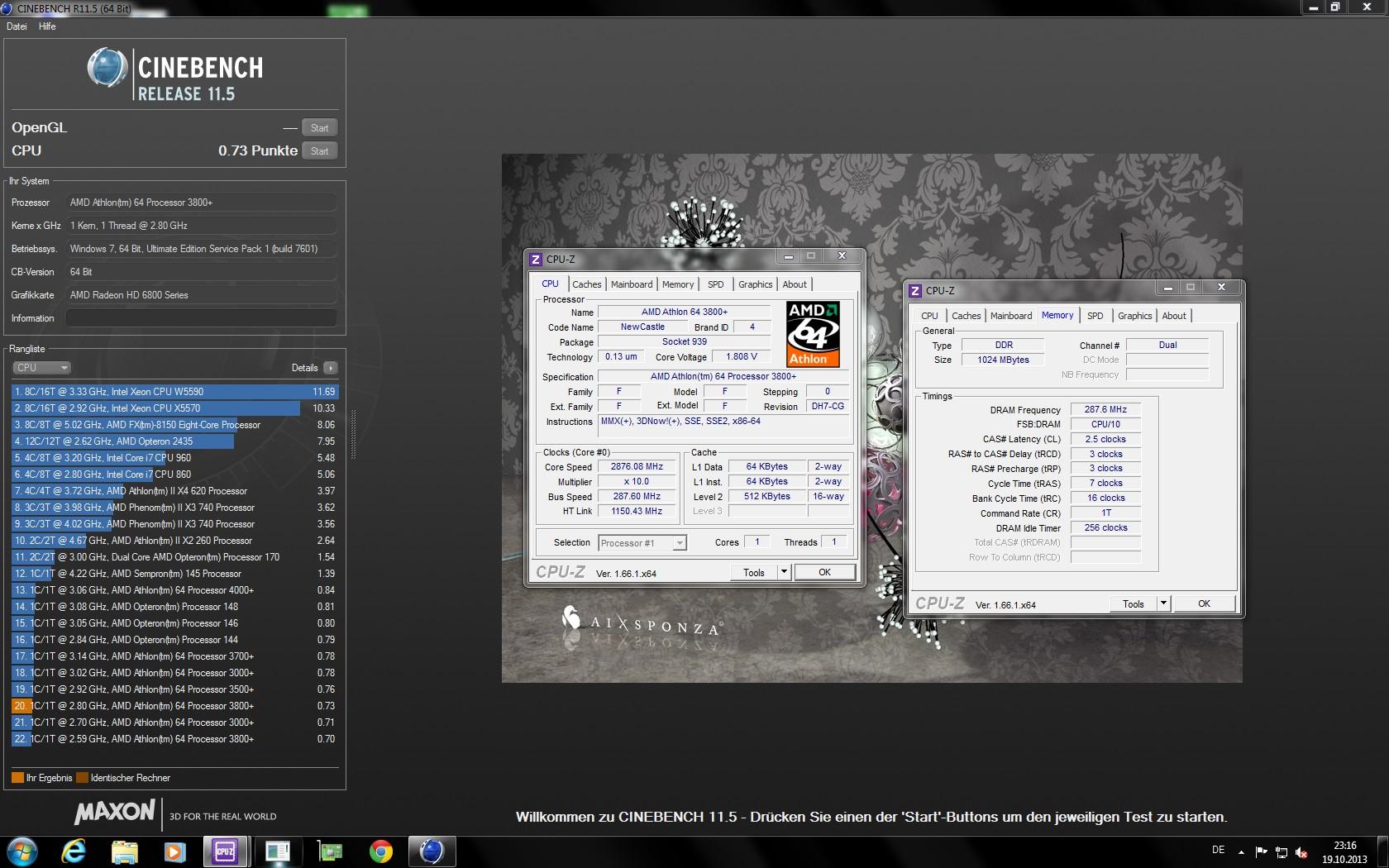
Task: Expand Tools dropdown arrow in CPU-Z Memory window
Action: (x=1163, y=603)
